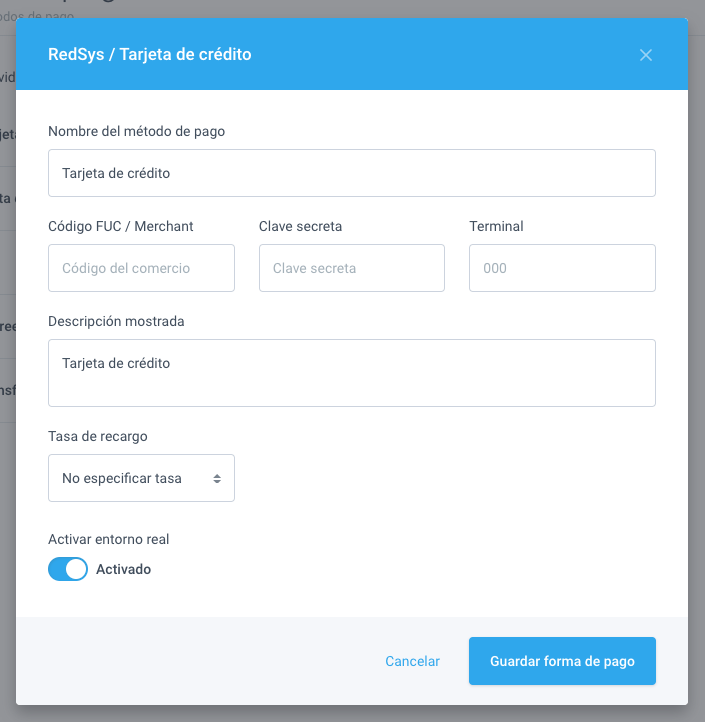Click the Tasa de recargo label
Viewport: 705px width, 722px height.
click(98, 437)
